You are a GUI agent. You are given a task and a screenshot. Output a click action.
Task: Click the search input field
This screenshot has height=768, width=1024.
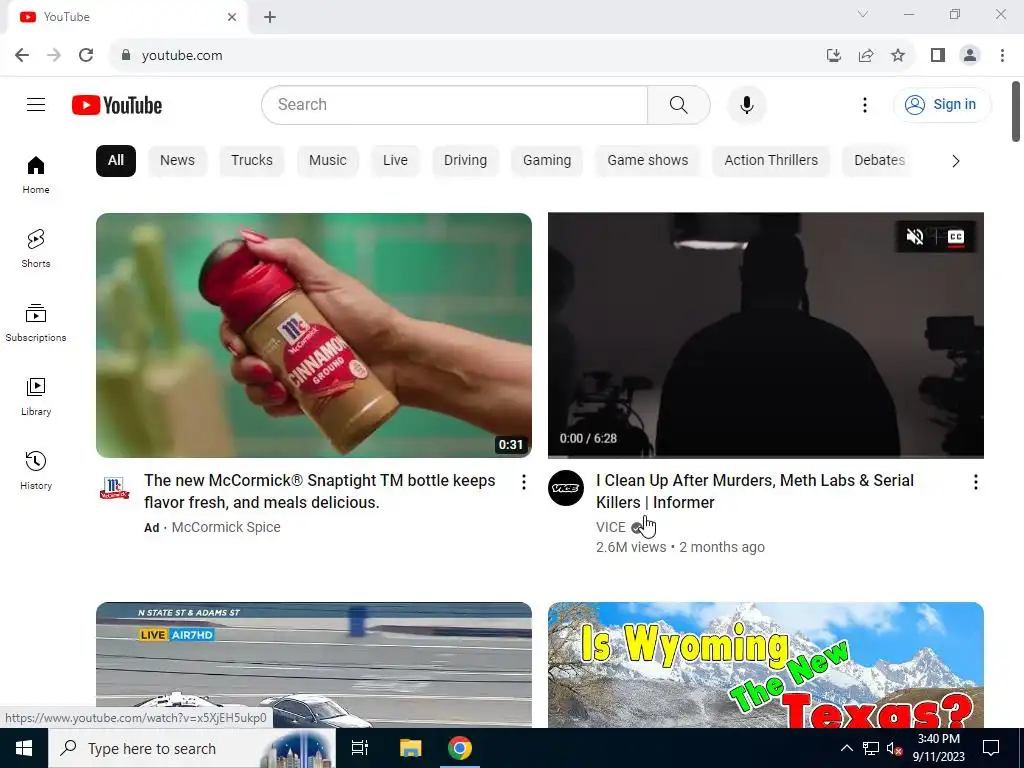(455, 104)
